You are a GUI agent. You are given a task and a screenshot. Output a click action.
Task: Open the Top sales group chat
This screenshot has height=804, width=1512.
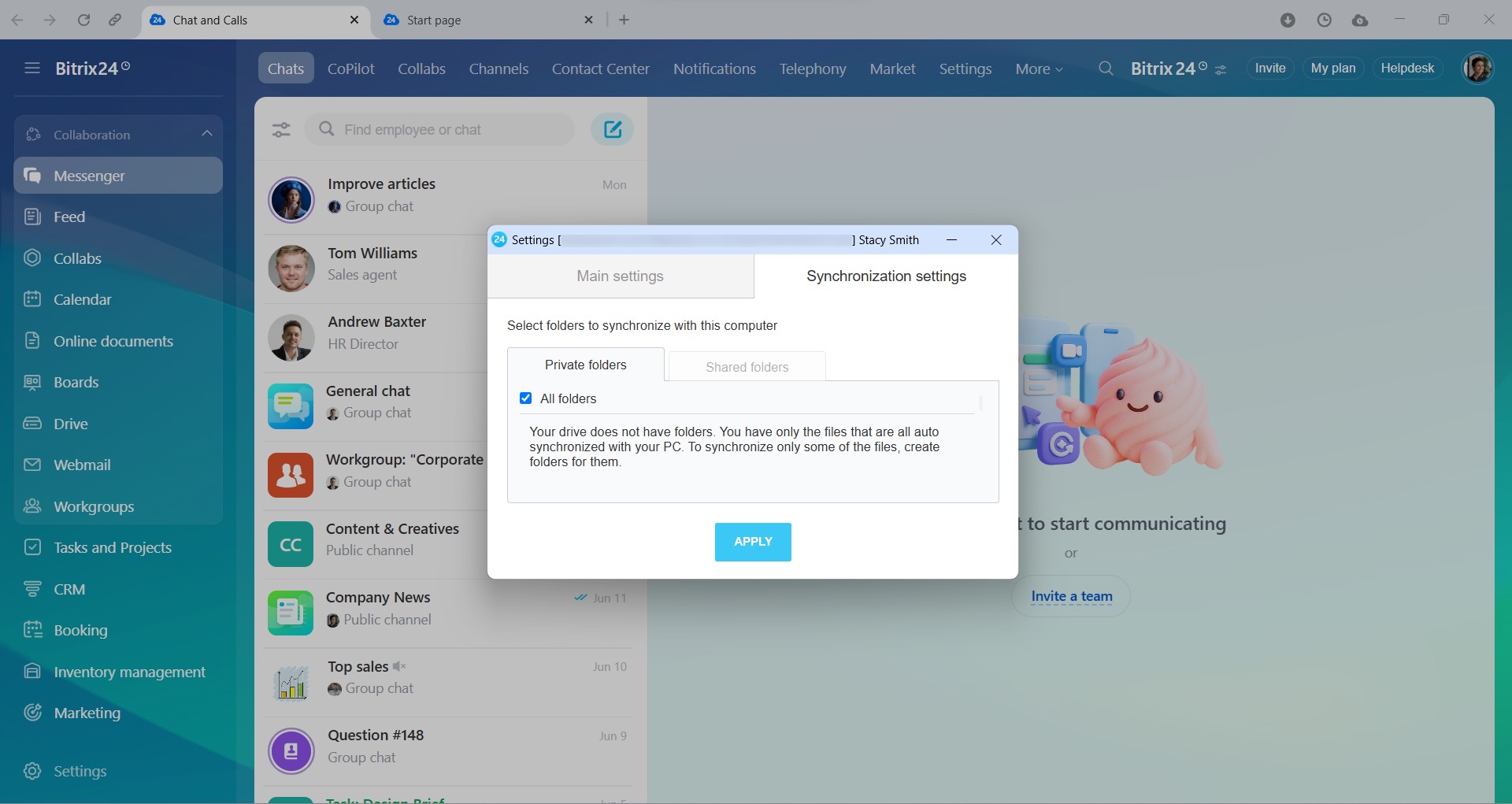click(x=449, y=681)
